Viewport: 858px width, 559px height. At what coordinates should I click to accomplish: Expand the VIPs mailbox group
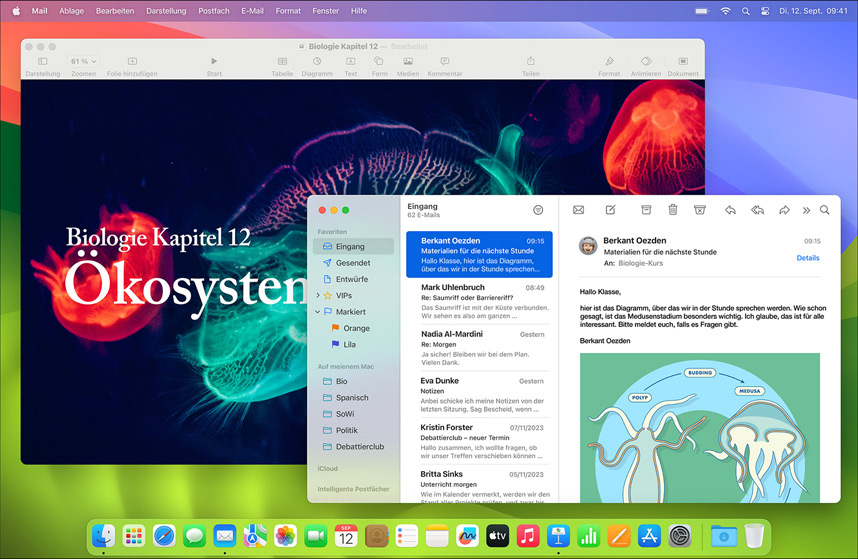[318, 296]
